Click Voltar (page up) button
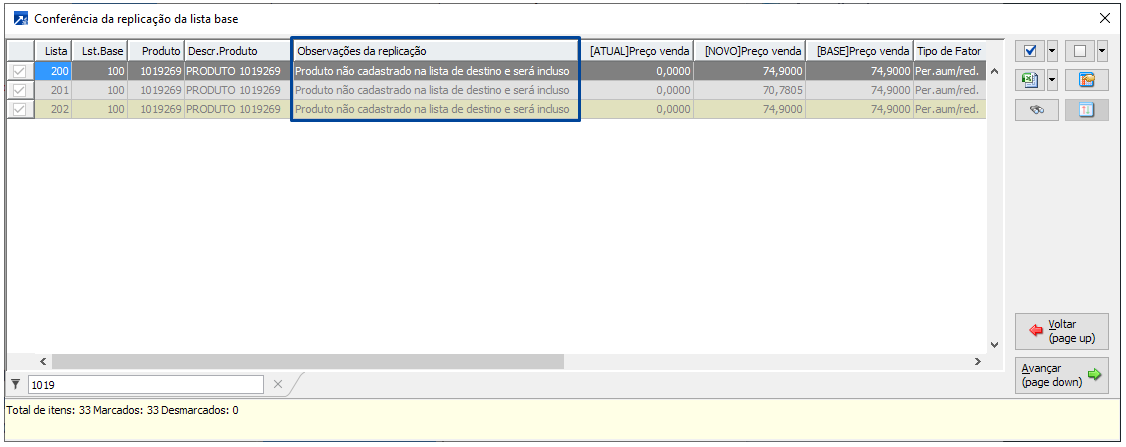 [1061, 331]
